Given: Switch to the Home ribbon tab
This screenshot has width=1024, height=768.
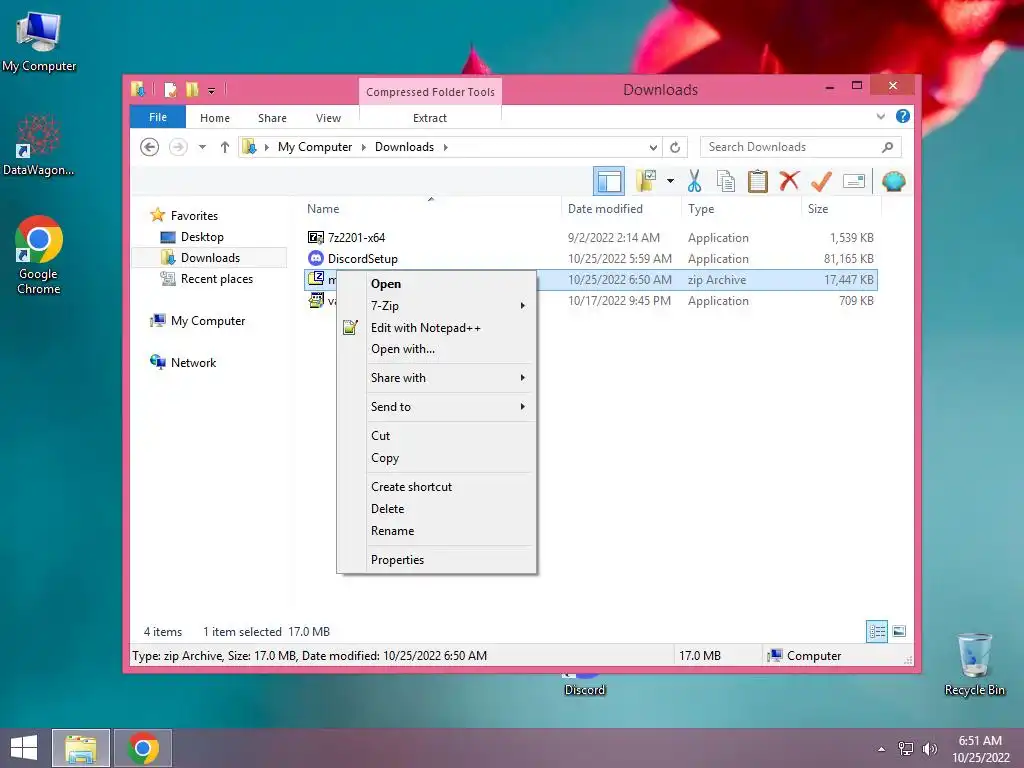Looking at the screenshot, I should click(215, 118).
